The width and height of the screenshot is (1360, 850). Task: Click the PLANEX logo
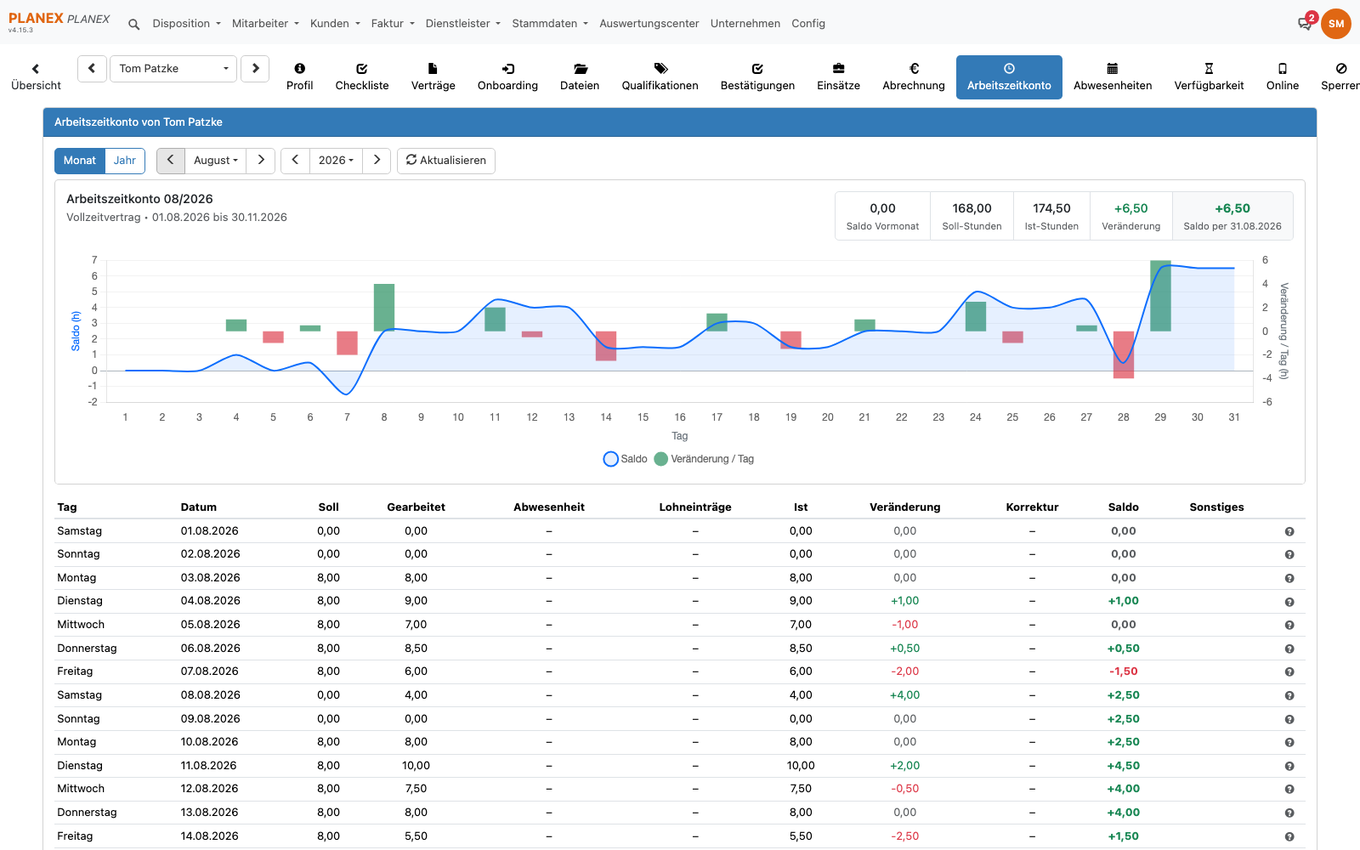pos(59,22)
